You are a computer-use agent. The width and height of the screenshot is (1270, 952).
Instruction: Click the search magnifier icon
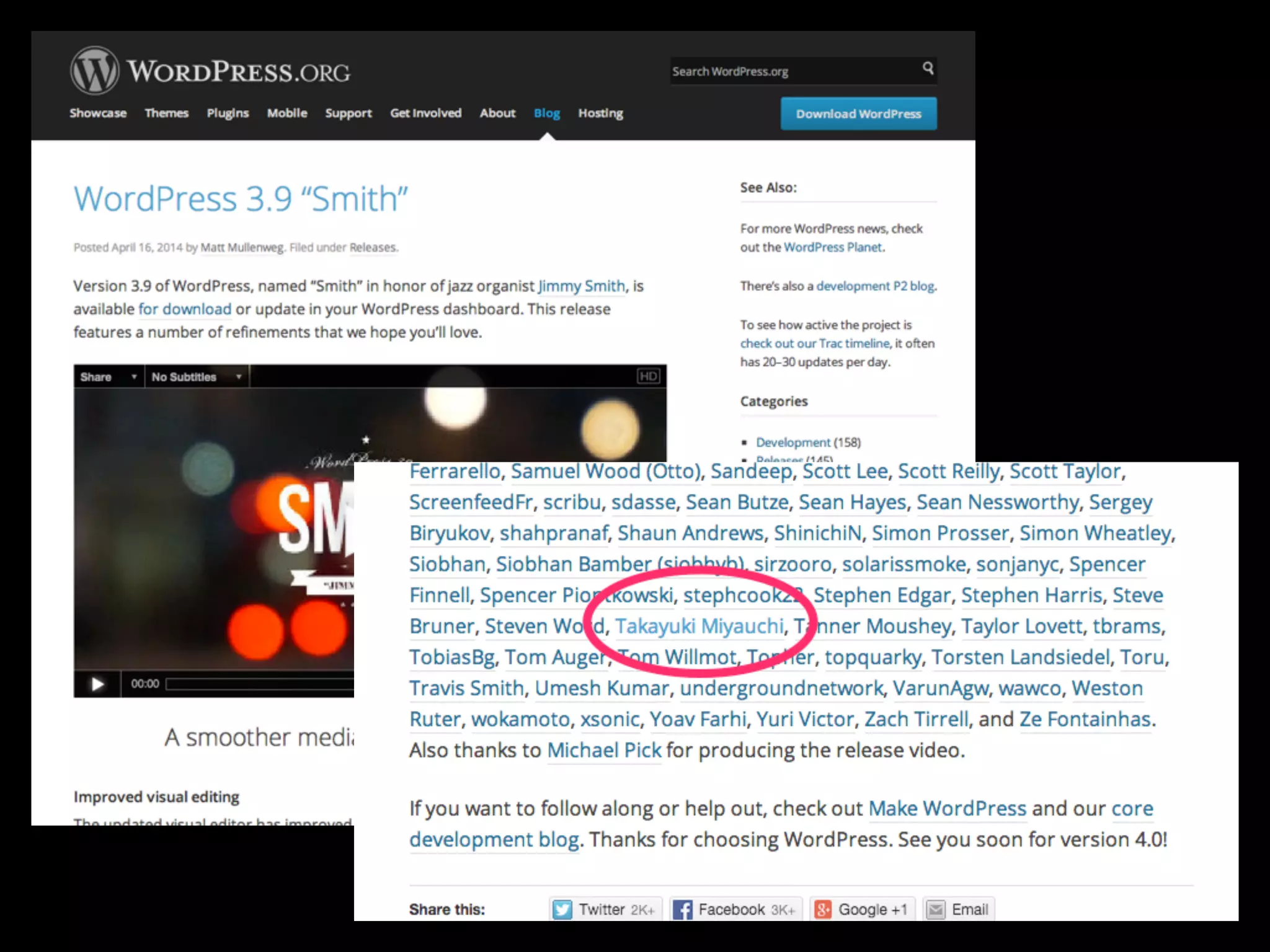tap(928, 68)
